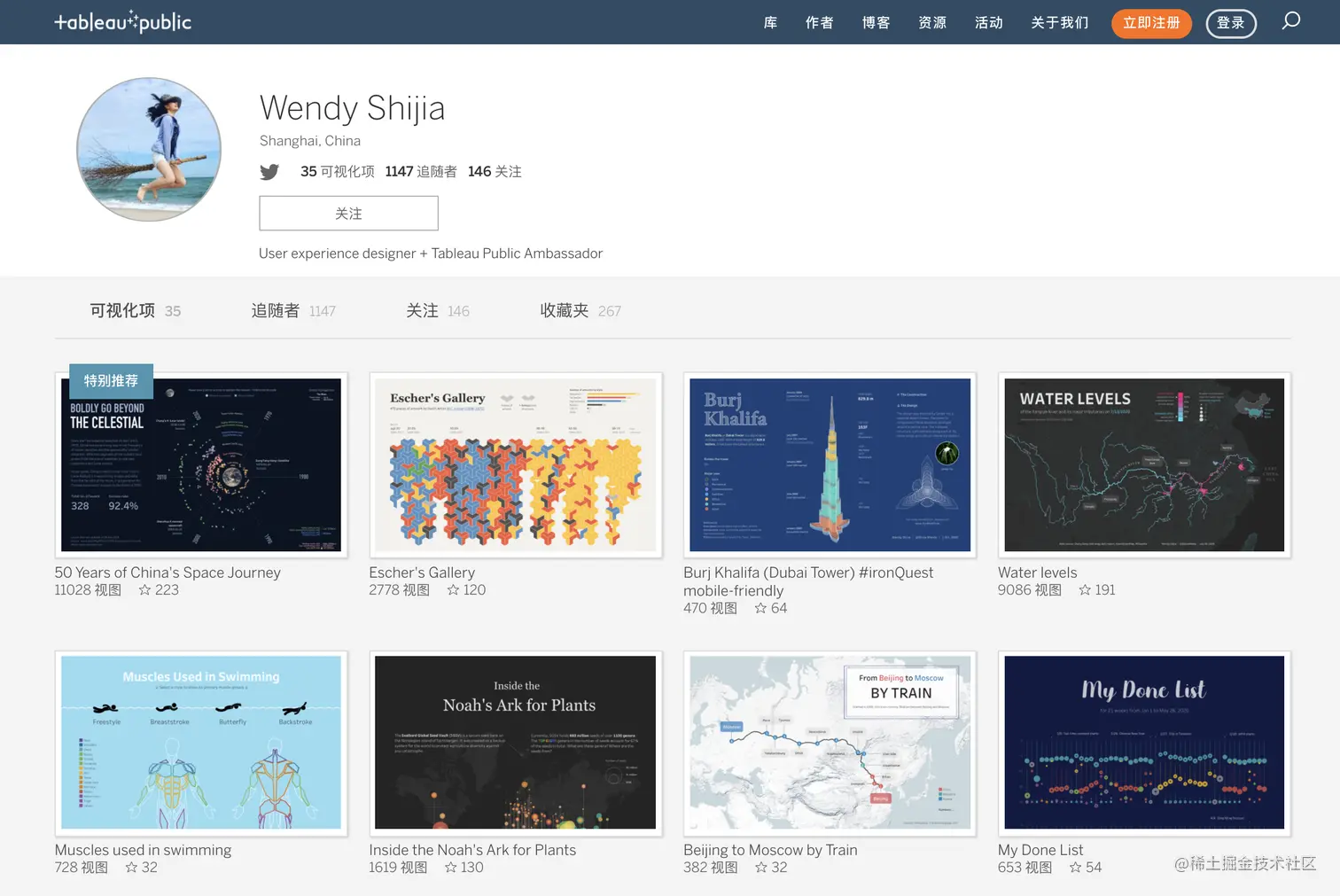Viewport: 1340px width, 896px height.
Task: Click the title link 50 Years of China's Space Journey
Action: click(167, 573)
